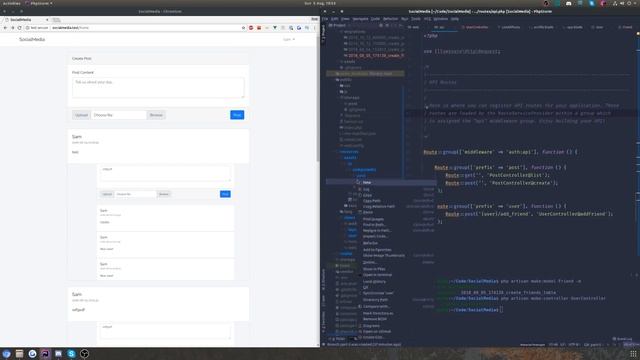
Task: Open Help menu in PhpStorm
Action: point(455,19)
